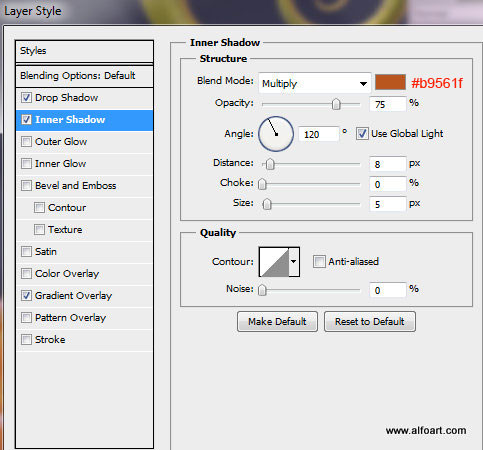The width and height of the screenshot is (483, 450).
Task: Click the Noise slider handle
Action: 263,290
